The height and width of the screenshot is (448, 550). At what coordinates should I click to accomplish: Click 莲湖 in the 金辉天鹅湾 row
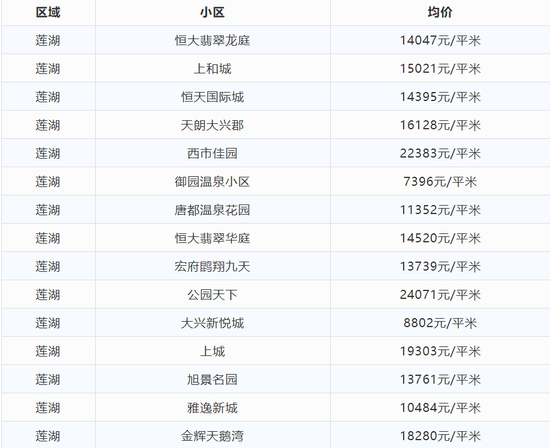coord(48,436)
